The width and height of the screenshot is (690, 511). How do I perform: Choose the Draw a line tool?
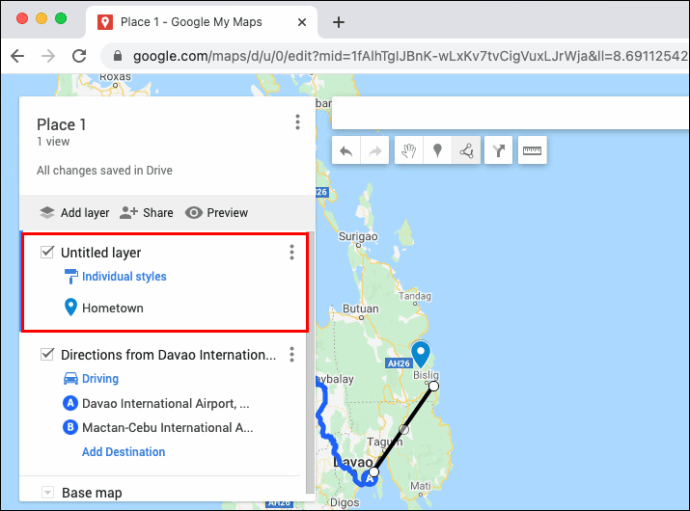pyautogui.click(x=466, y=151)
